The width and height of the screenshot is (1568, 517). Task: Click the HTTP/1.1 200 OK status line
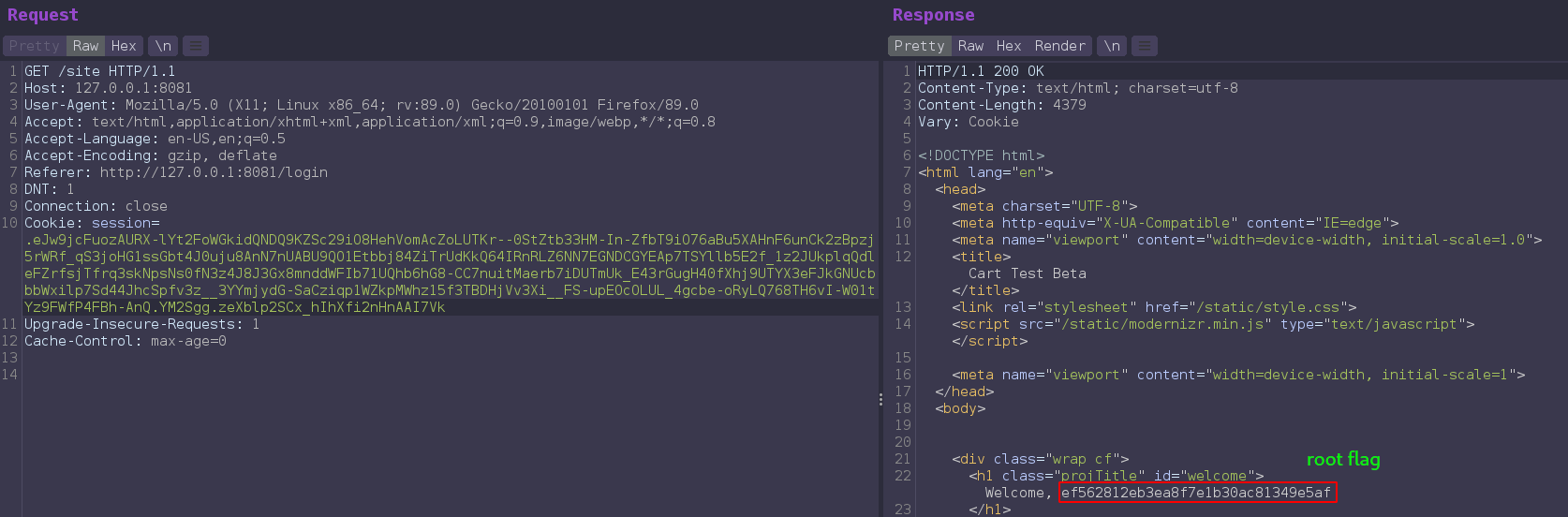pyautogui.click(x=980, y=71)
